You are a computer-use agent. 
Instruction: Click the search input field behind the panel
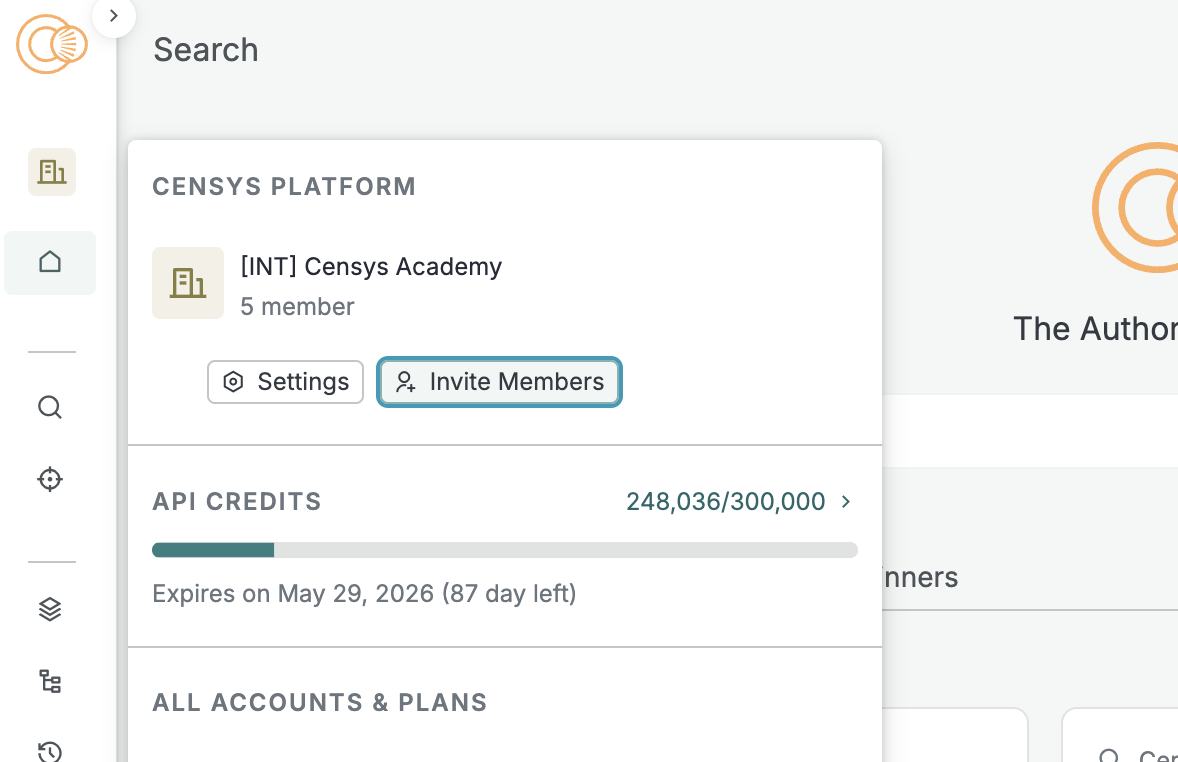(x=1030, y=430)
